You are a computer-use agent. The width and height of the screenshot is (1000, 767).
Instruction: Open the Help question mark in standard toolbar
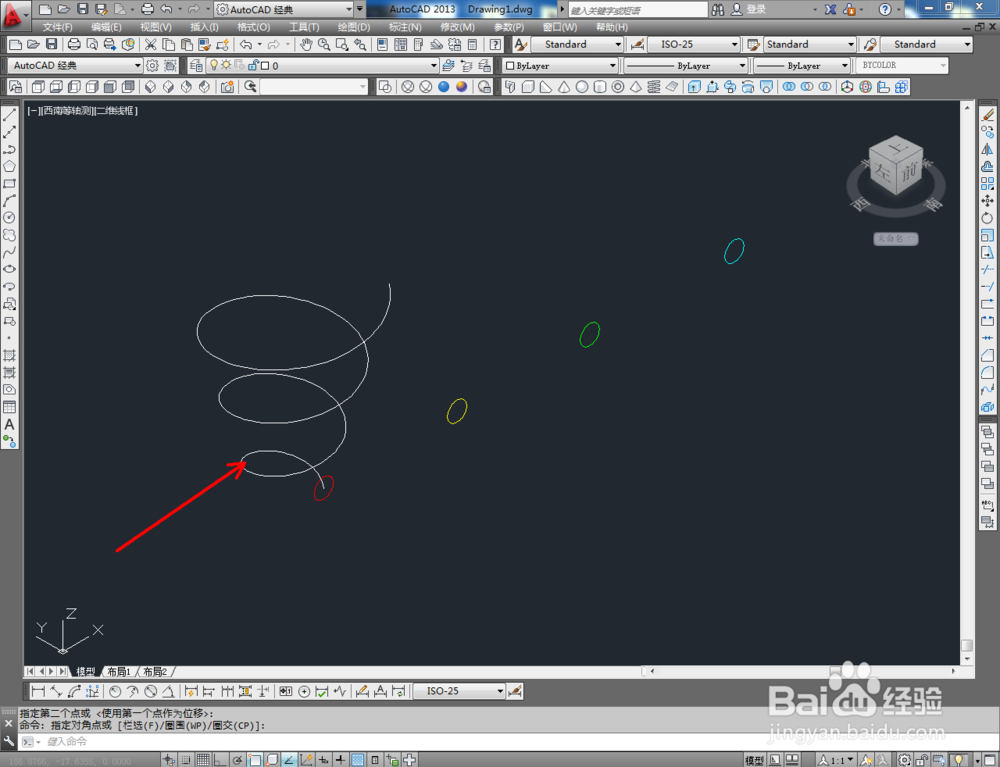click(x=496, y=44)
